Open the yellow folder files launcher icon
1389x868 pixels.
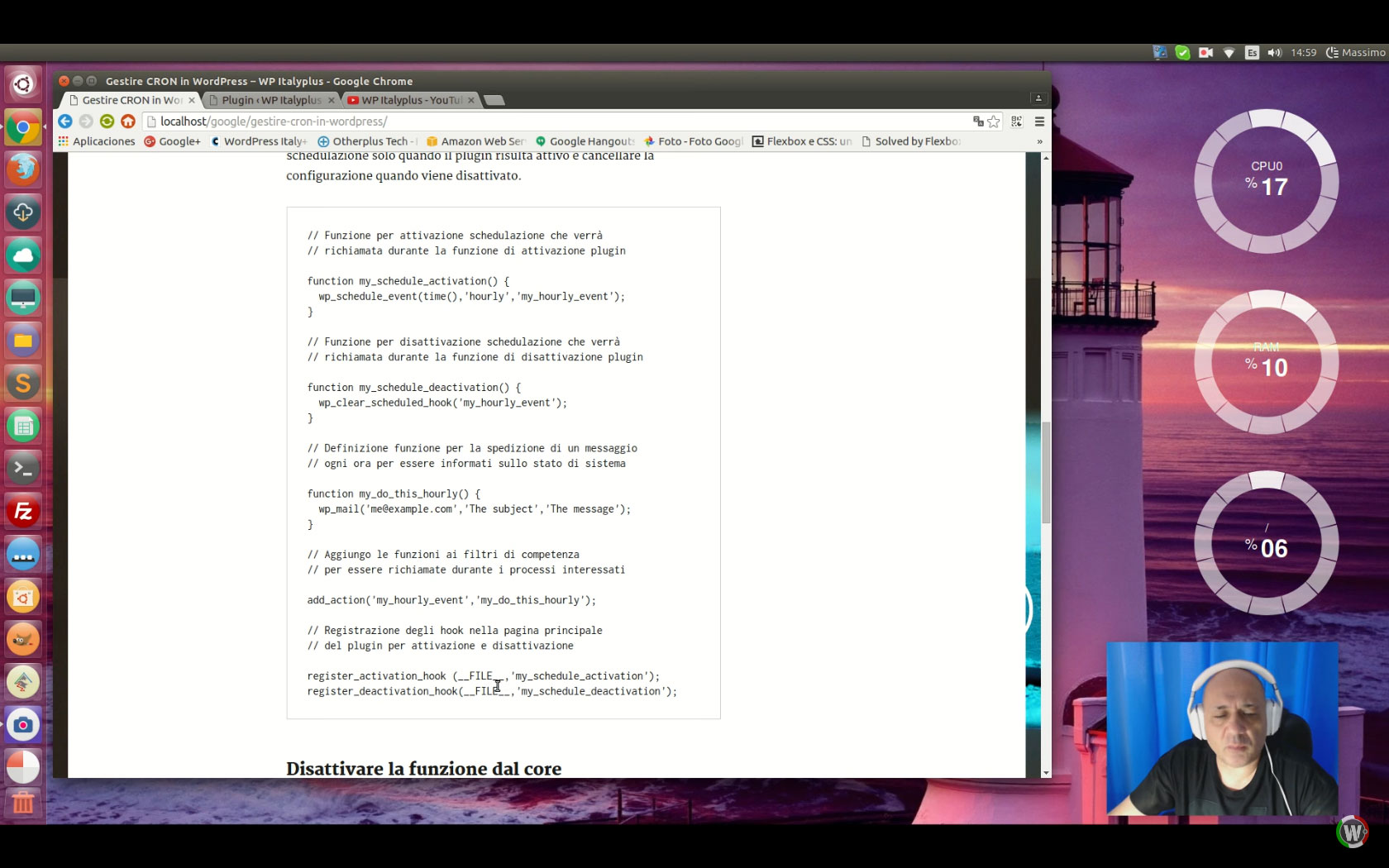23,341
